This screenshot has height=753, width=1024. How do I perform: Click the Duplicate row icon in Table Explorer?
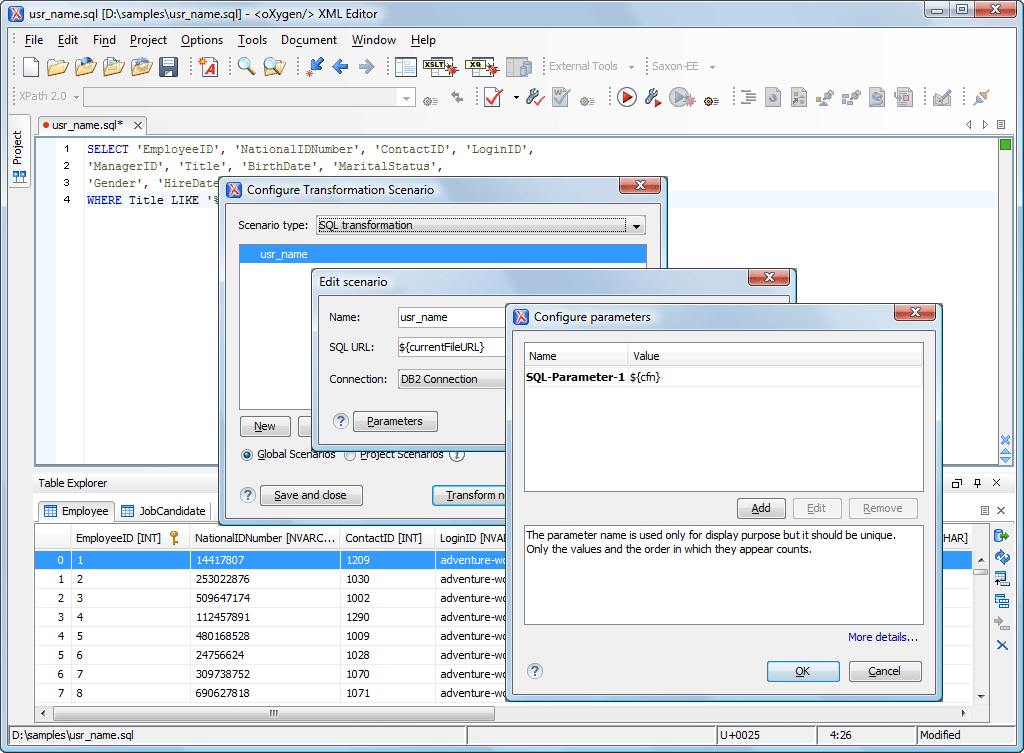1002,600
